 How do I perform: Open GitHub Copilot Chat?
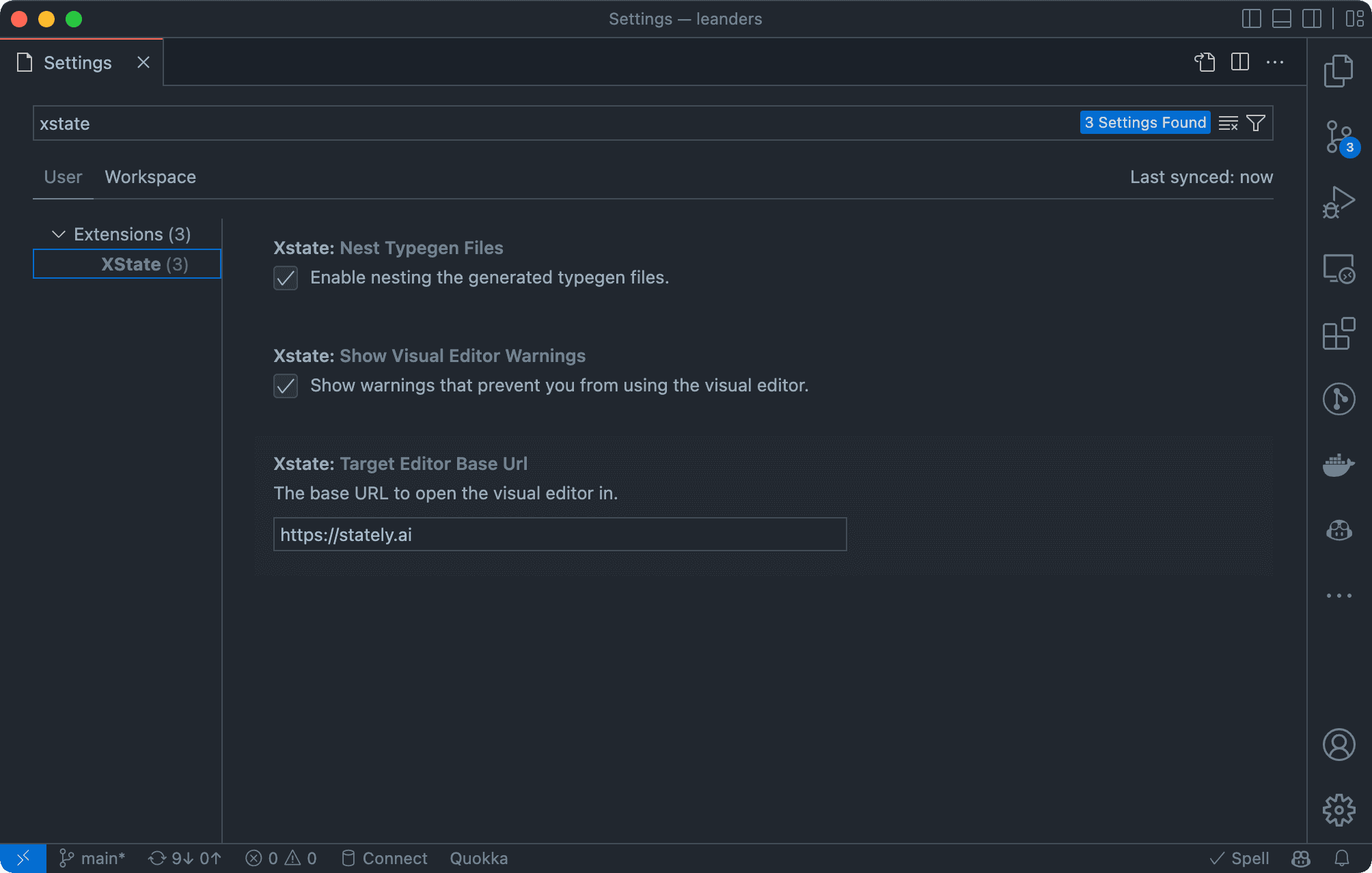tap(1340, 530)
